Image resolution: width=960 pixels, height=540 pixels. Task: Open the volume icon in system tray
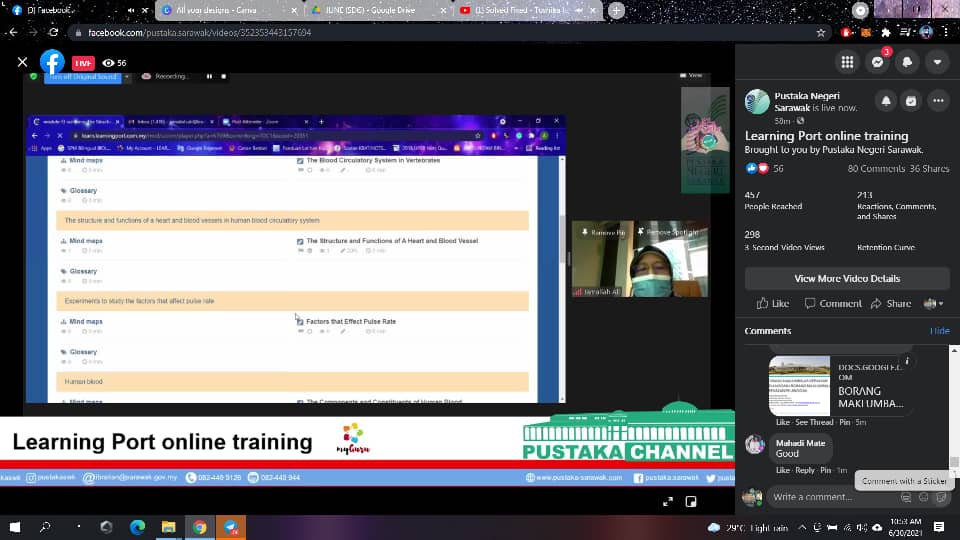[862, 527]
